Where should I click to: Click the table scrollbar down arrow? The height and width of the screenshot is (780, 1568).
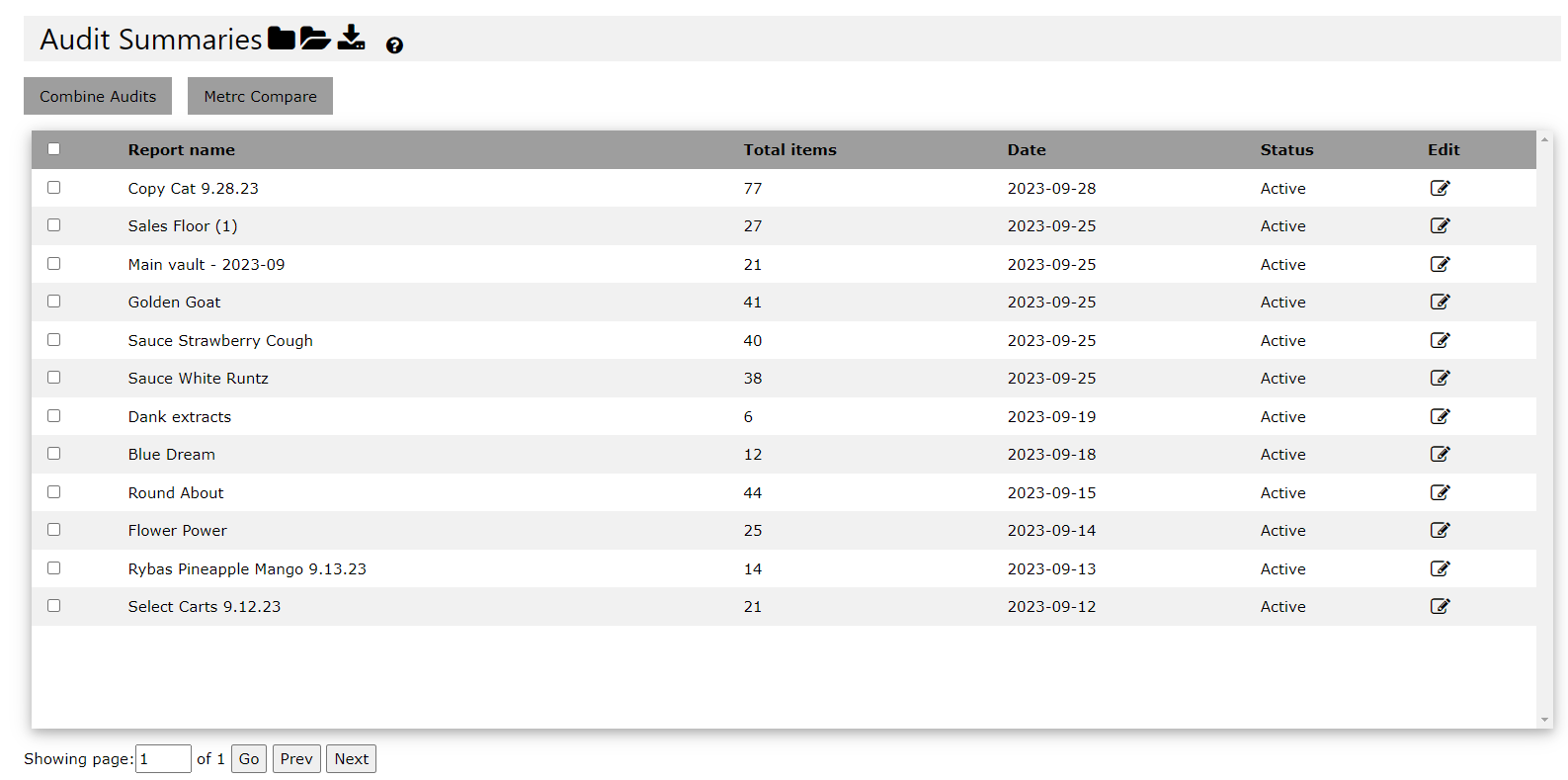coord(1544,720)
